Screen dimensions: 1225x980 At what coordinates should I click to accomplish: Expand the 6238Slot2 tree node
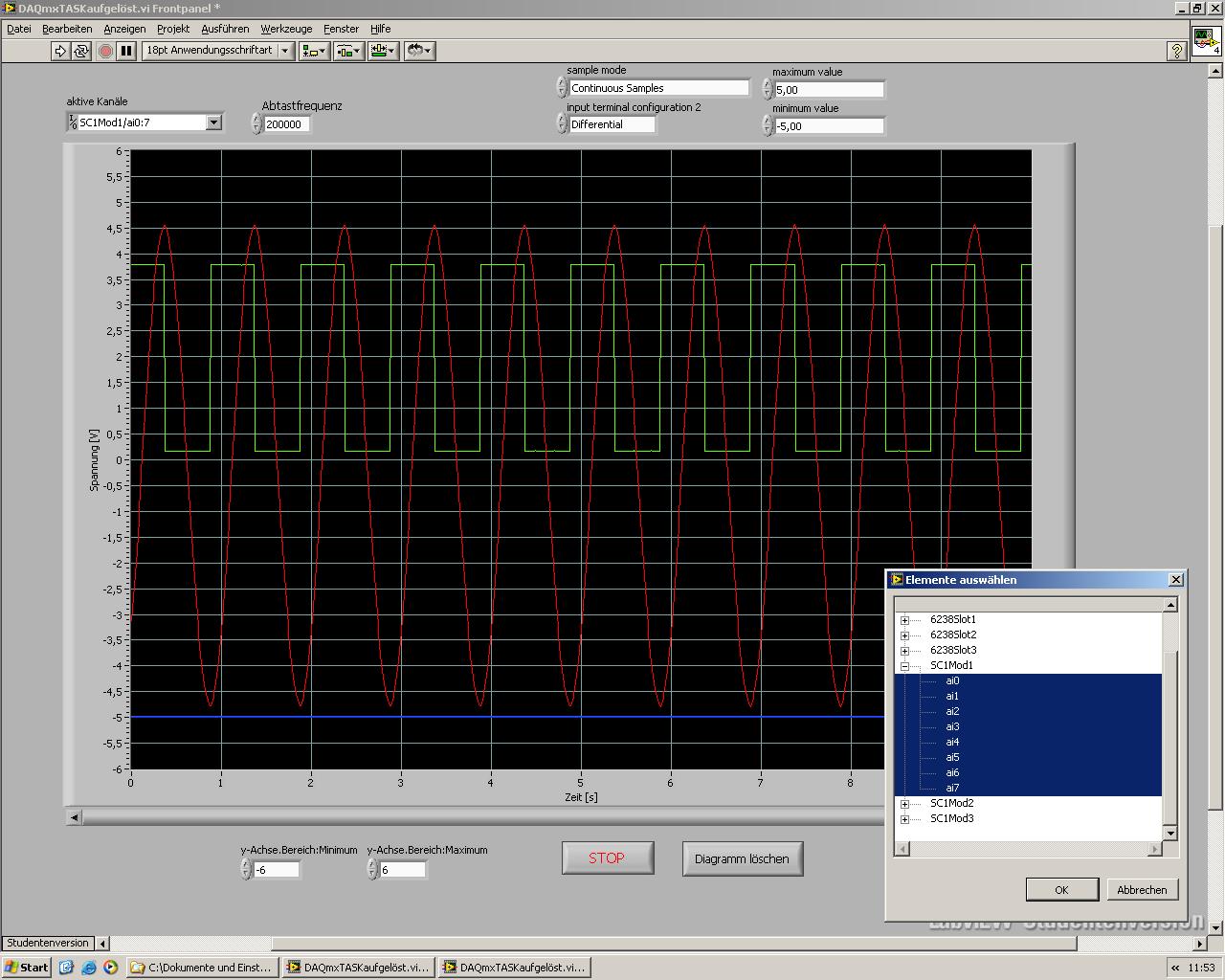click(904, 635)
